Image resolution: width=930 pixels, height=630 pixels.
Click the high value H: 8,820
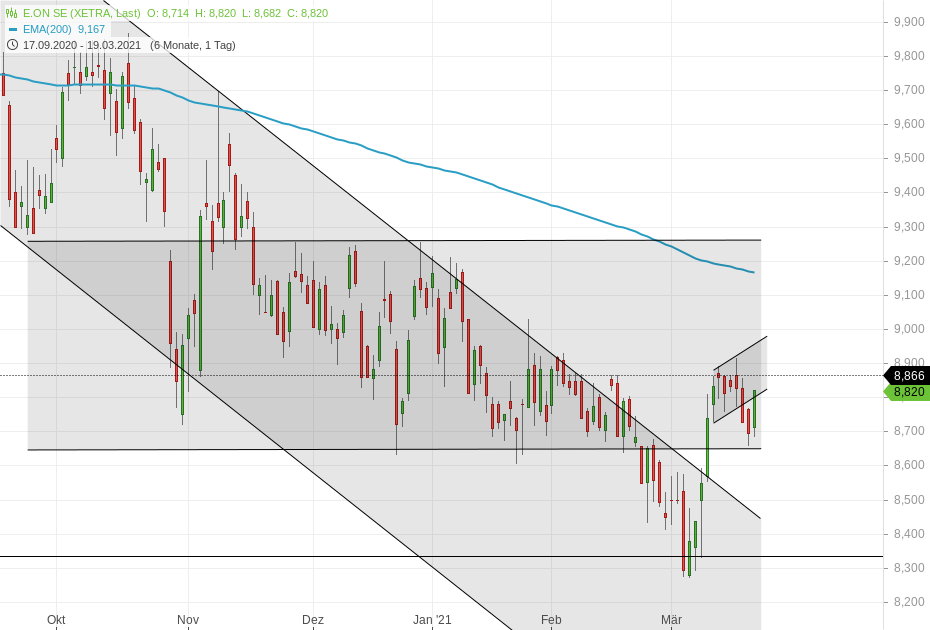point(215,13)
